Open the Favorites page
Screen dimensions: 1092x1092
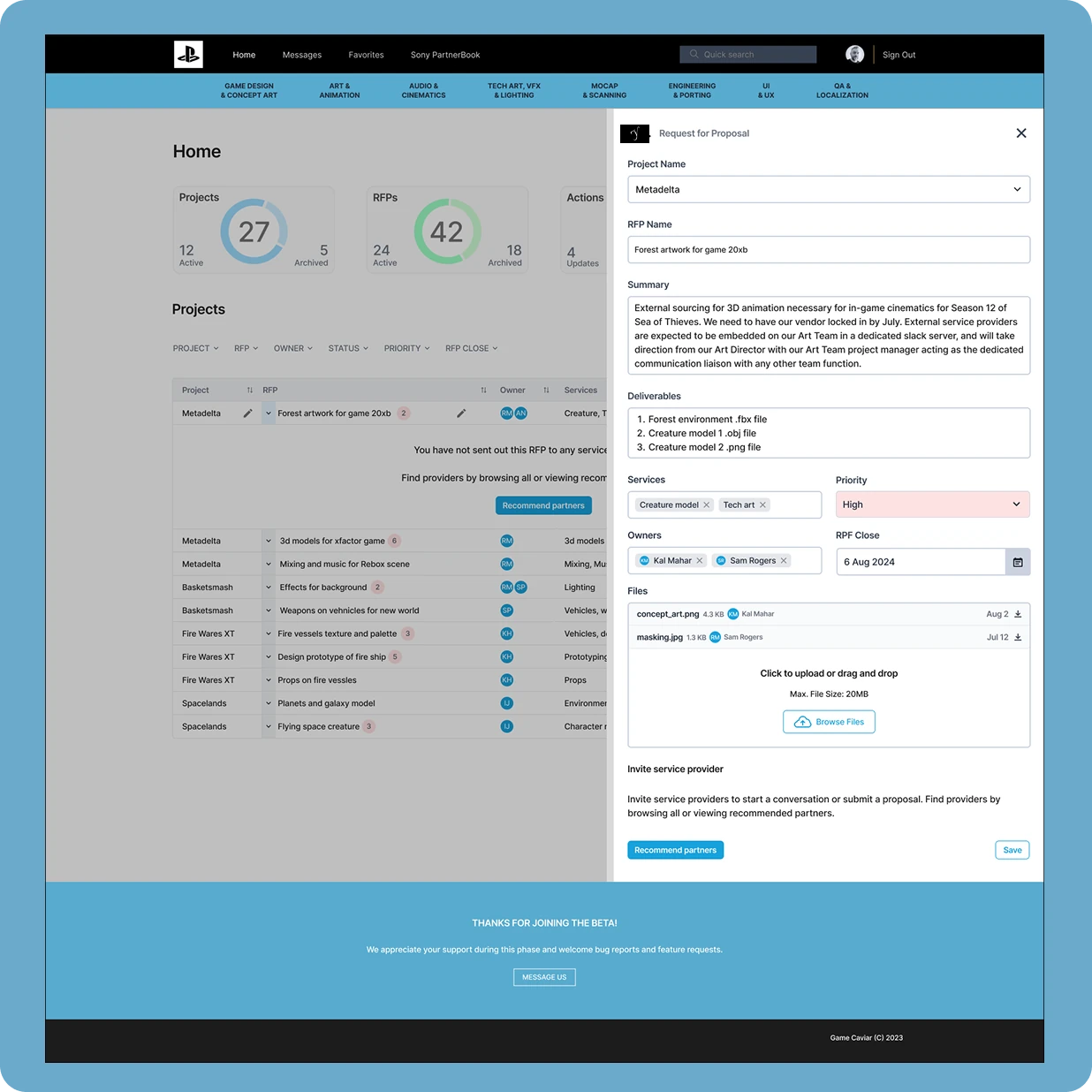366,55
